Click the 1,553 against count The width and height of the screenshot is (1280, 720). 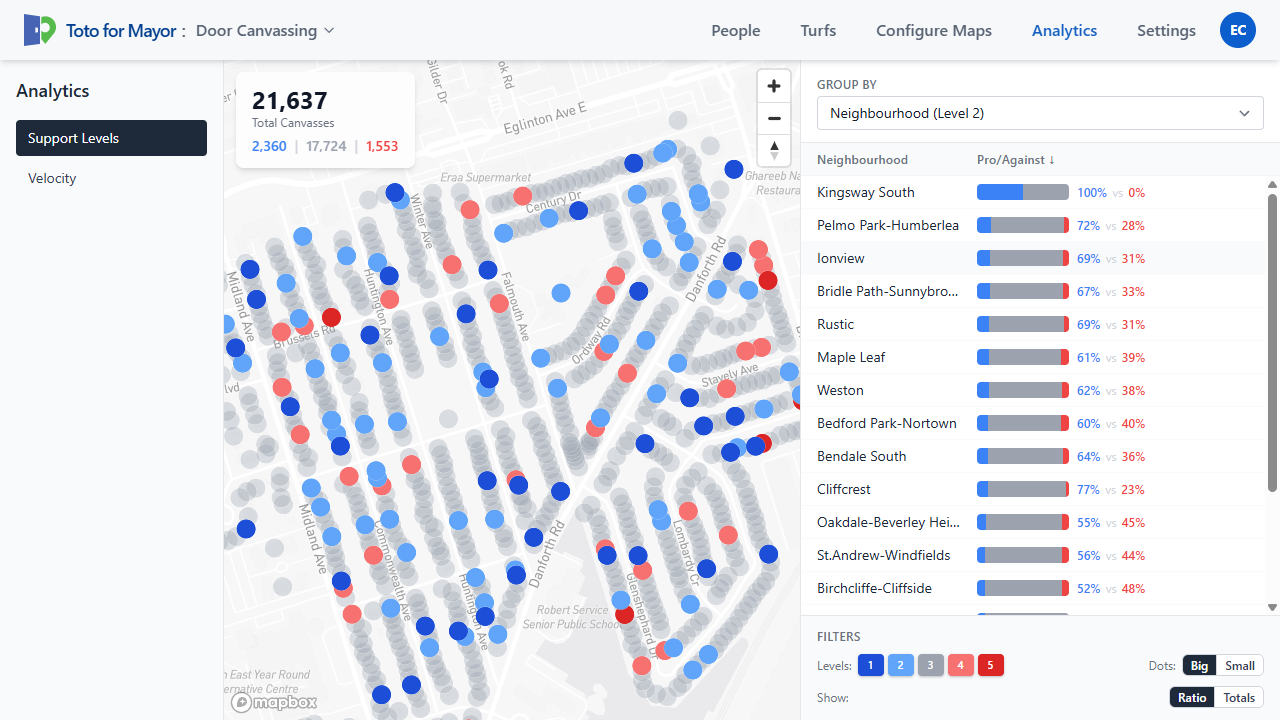tap(382, 146)
